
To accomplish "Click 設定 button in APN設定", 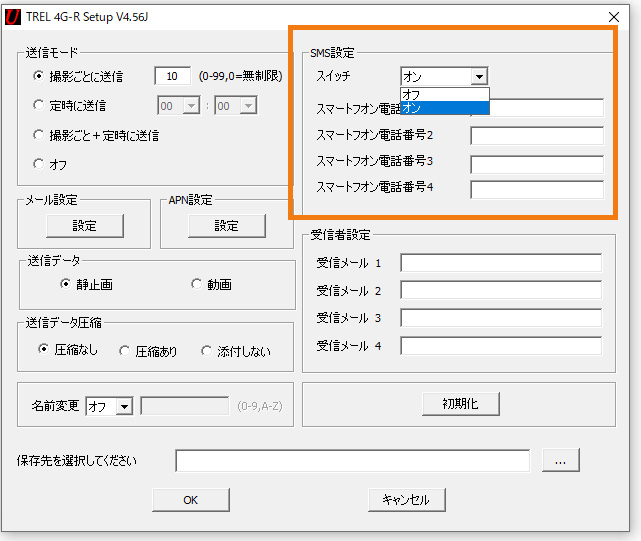I will pos(227,226).
